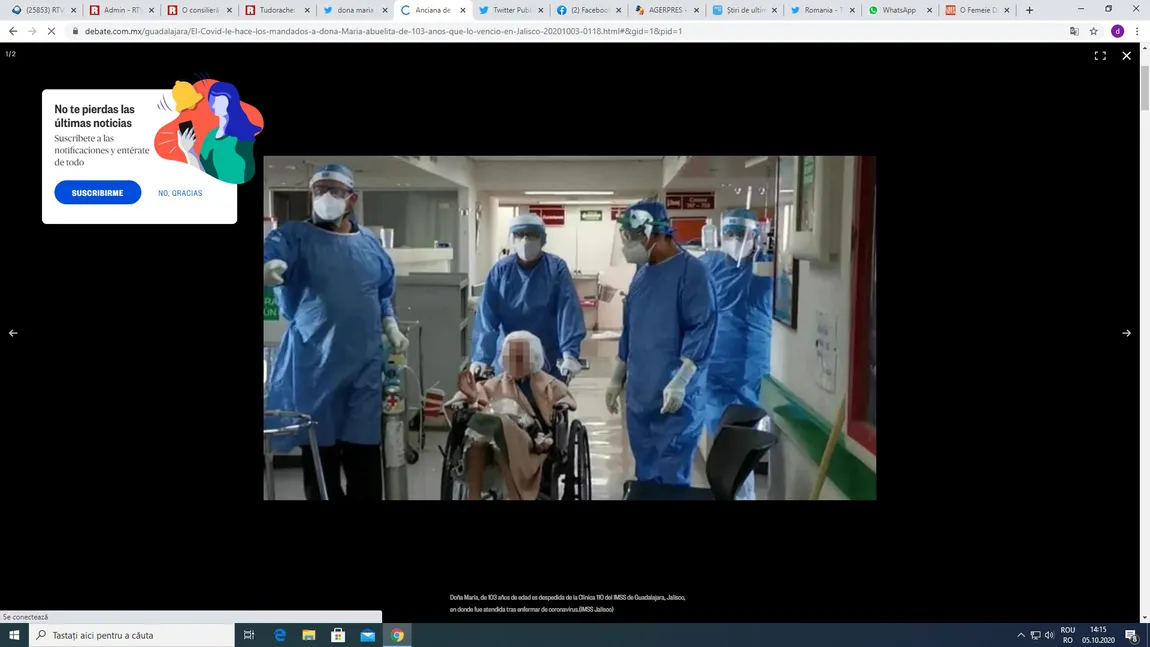1150x647 pixels.
Task: Go to the next gallery photo arrow
Action: (1127, 333)
